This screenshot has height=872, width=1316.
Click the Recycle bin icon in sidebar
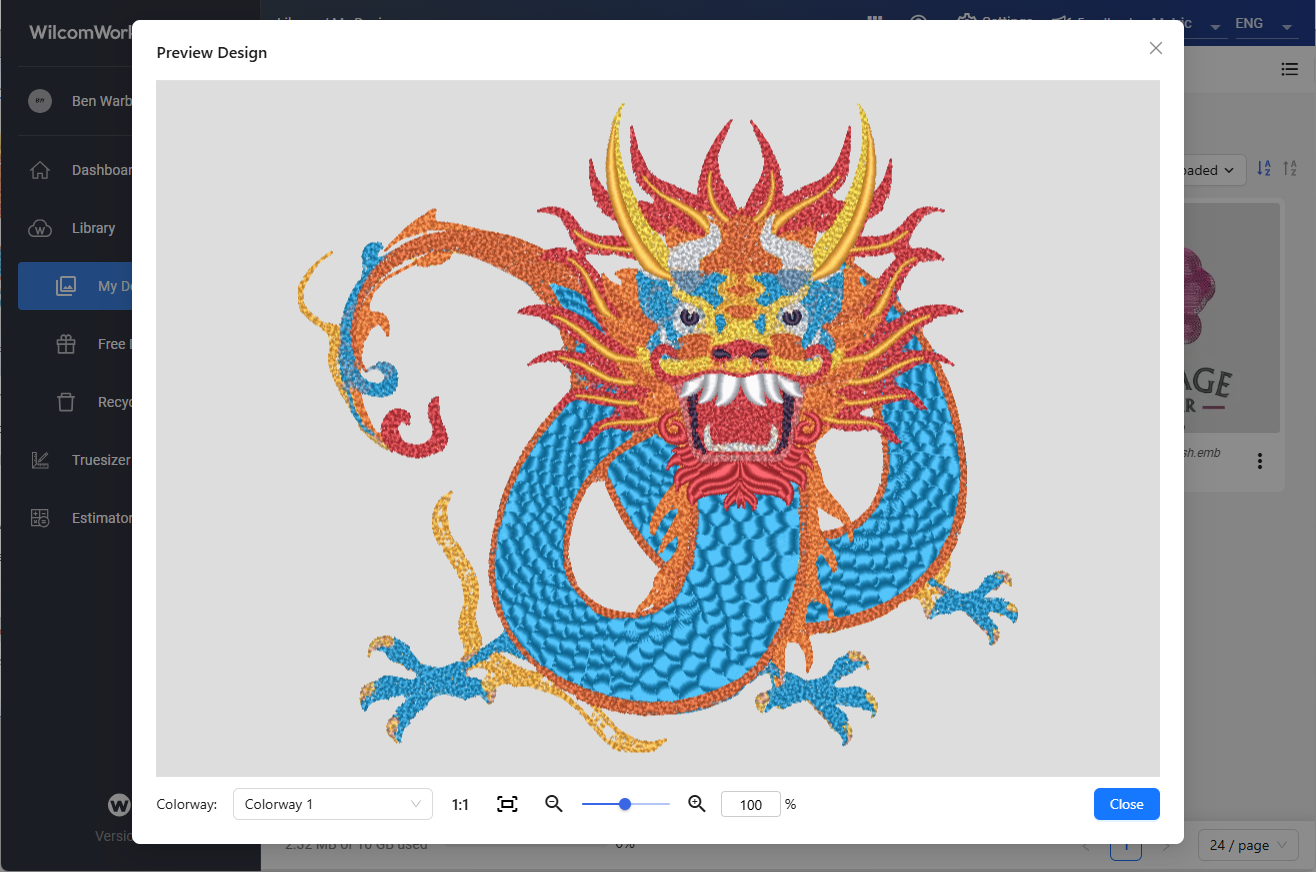coord(66,402)
